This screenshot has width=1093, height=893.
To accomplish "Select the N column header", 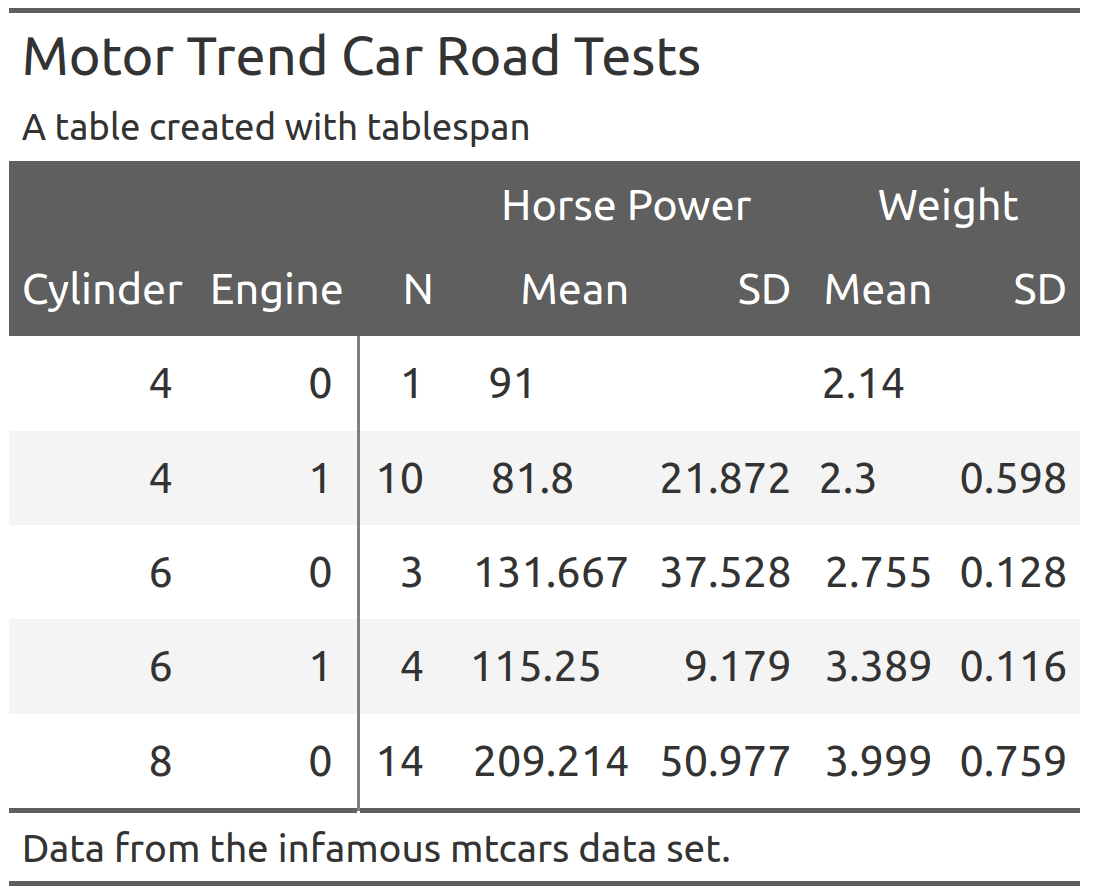I will click(418, 290).
